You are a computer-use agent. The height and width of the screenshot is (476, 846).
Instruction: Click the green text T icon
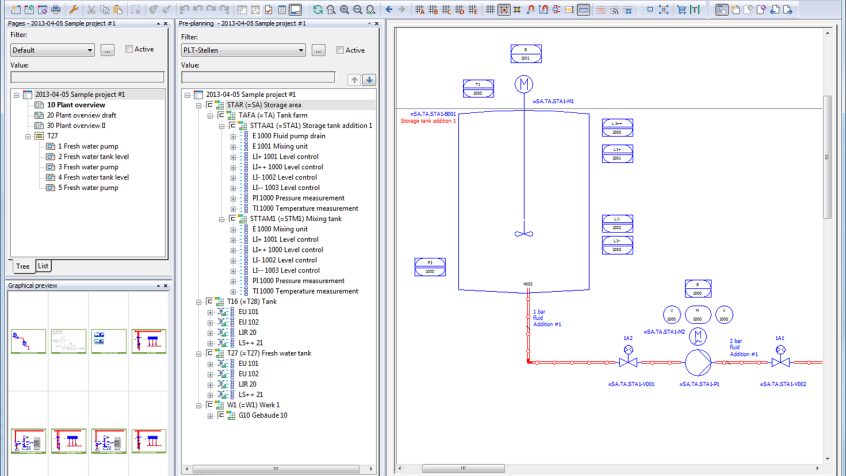(x=695, y=9)
